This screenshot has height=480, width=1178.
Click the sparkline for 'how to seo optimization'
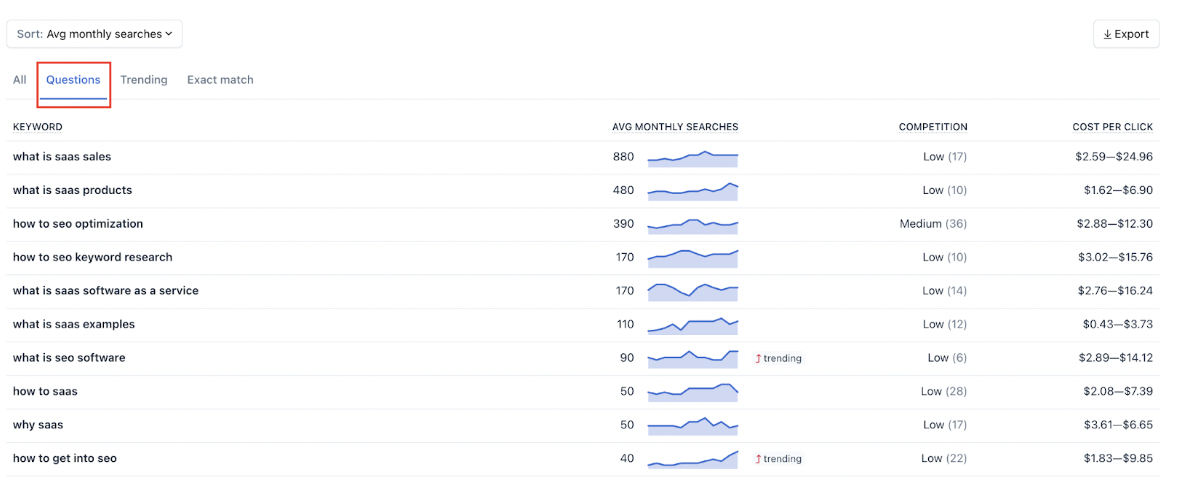(x=693, y=225)
